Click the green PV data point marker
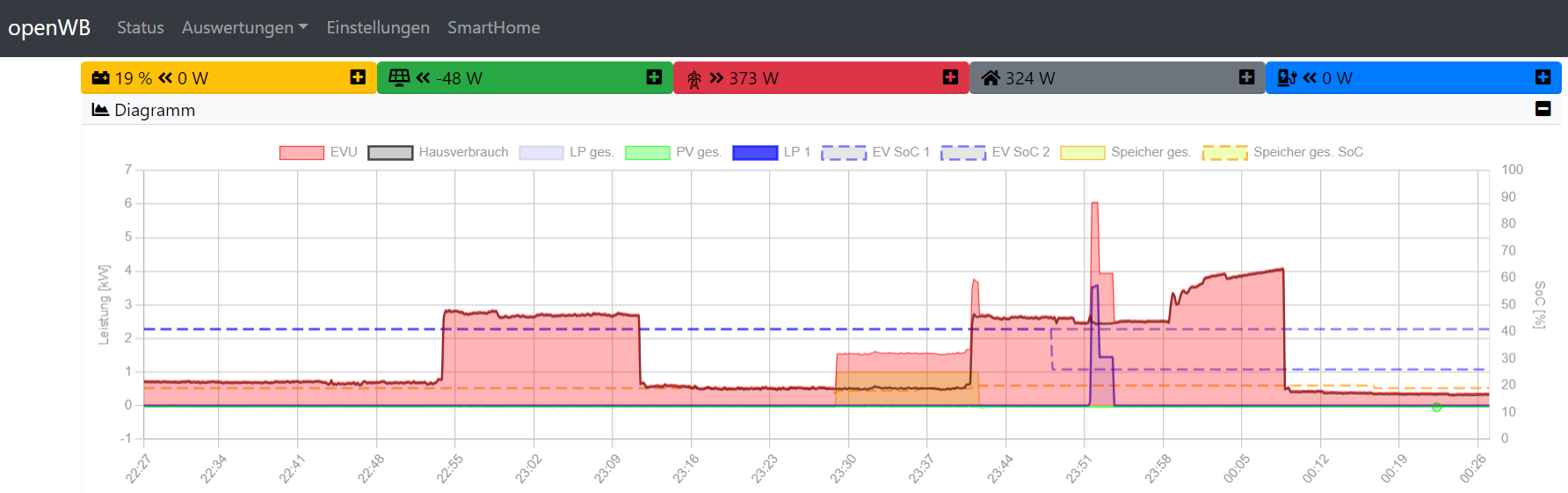Viewport: 1568px width, 493px height. [x=1436, y=407]
